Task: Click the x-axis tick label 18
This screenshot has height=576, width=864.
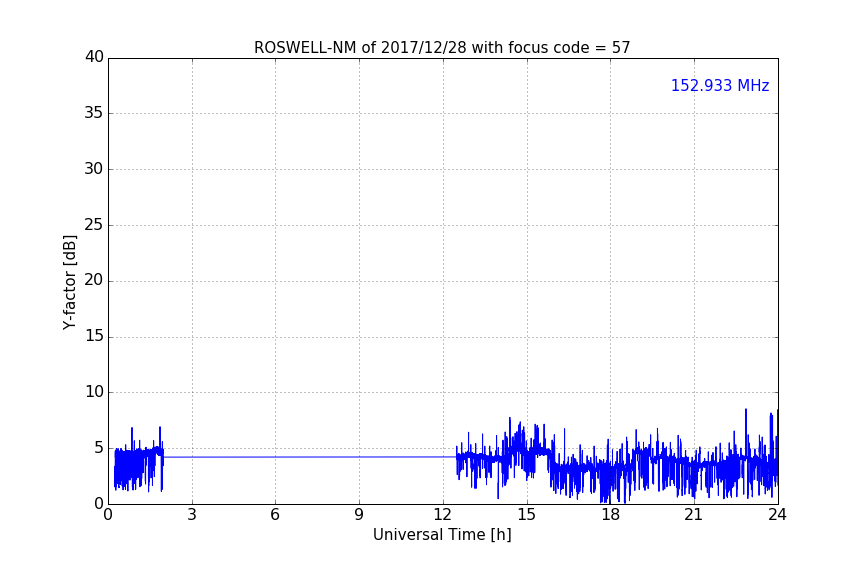Action: [x=611, y=515]
